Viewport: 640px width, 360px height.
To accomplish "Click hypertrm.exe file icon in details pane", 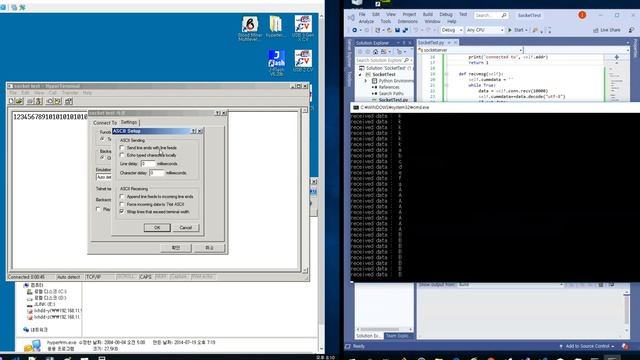I will pos(32,346).
